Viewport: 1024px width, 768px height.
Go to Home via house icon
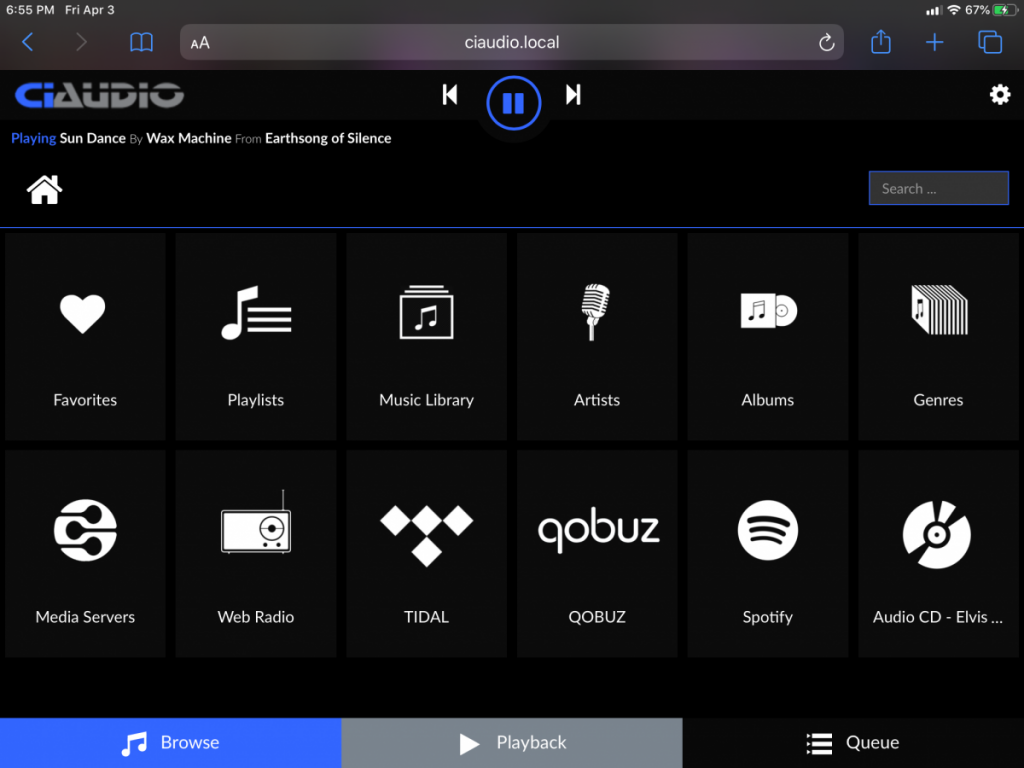pos(44,190)
